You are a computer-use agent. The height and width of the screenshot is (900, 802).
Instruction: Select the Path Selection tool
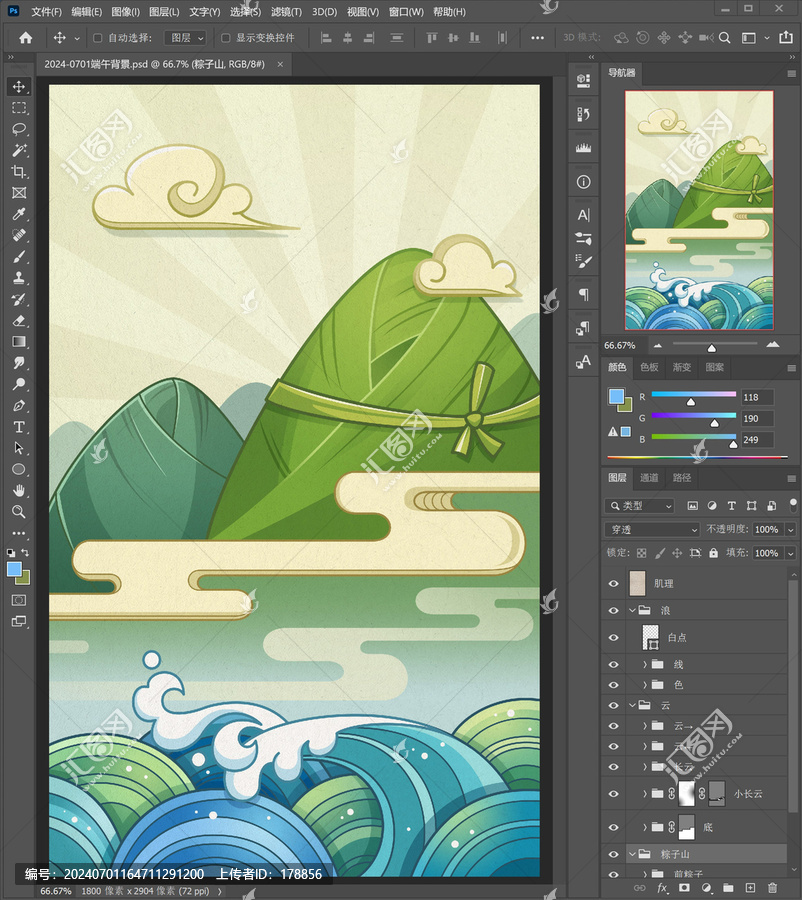(x=19, y=448)
